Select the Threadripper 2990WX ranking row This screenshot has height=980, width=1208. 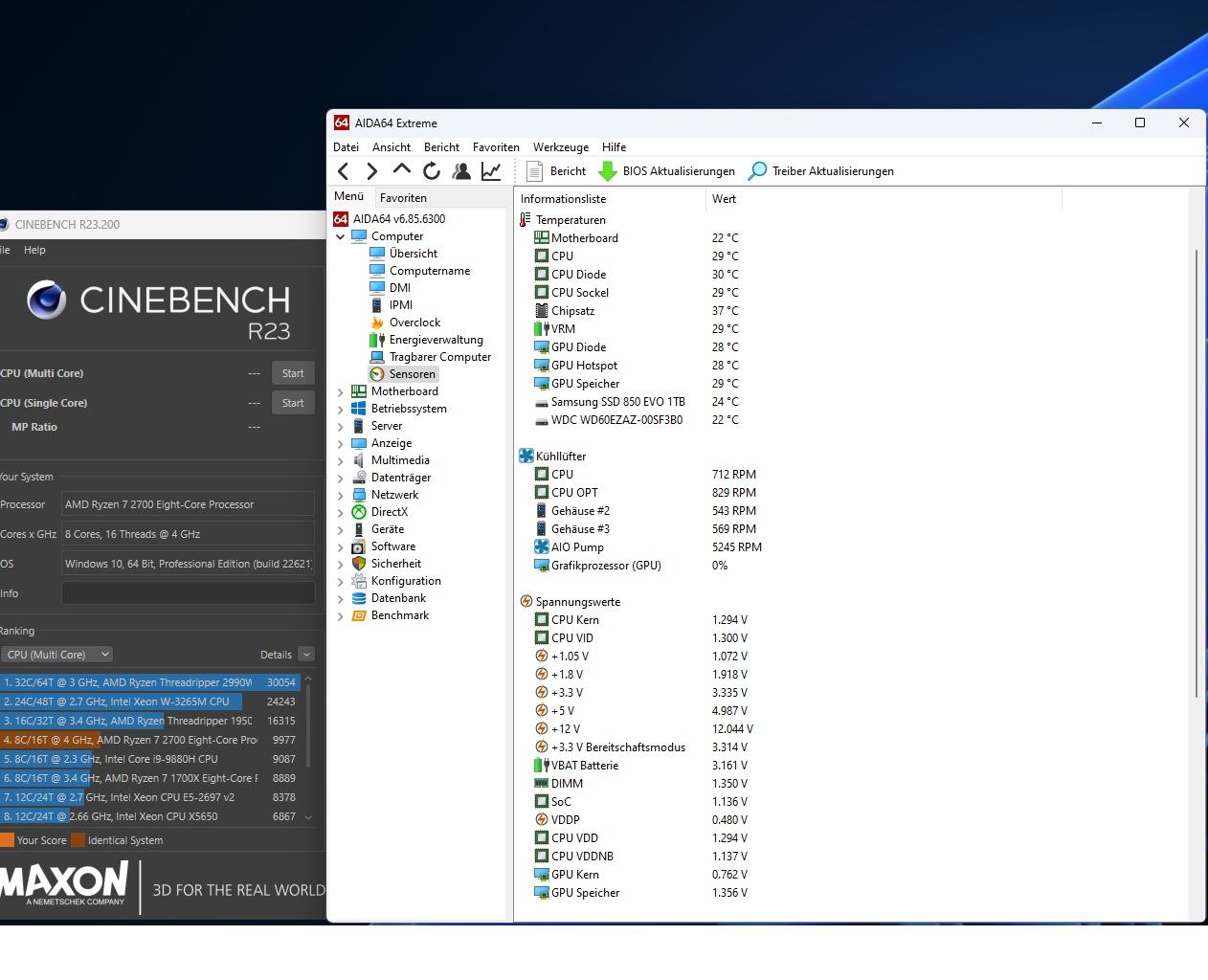click(150, 682)
